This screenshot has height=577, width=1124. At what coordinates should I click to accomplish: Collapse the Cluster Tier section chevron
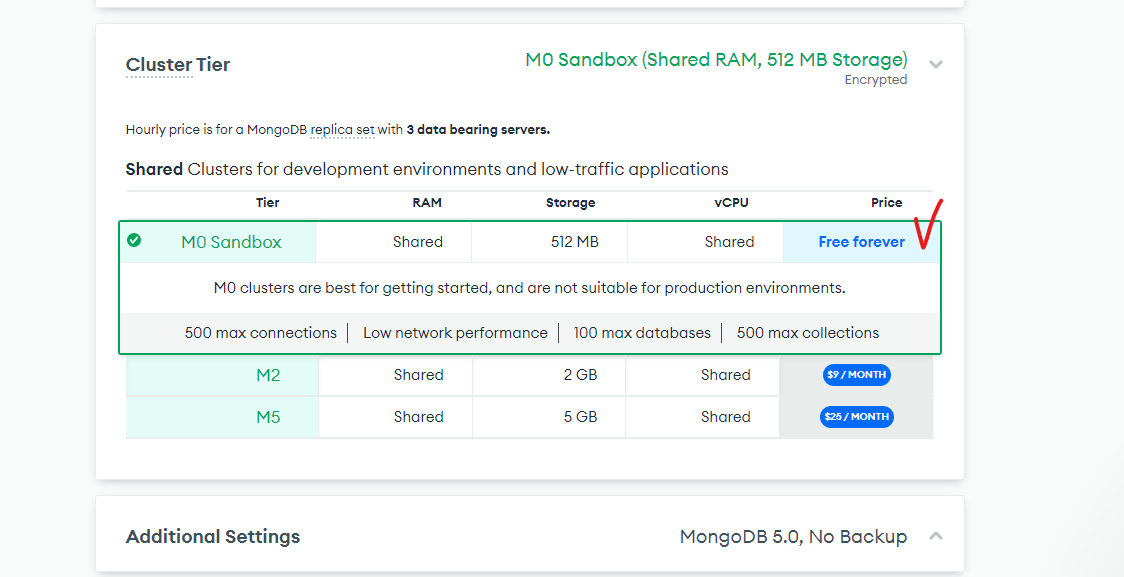click(x=935, y=65)
